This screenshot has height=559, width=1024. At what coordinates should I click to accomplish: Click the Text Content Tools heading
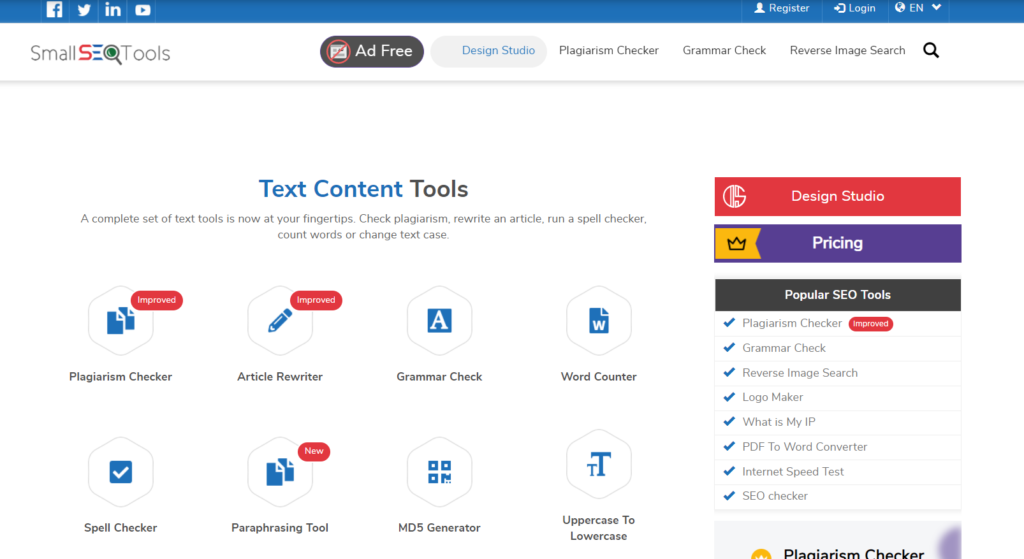click(x=363, y=189)
